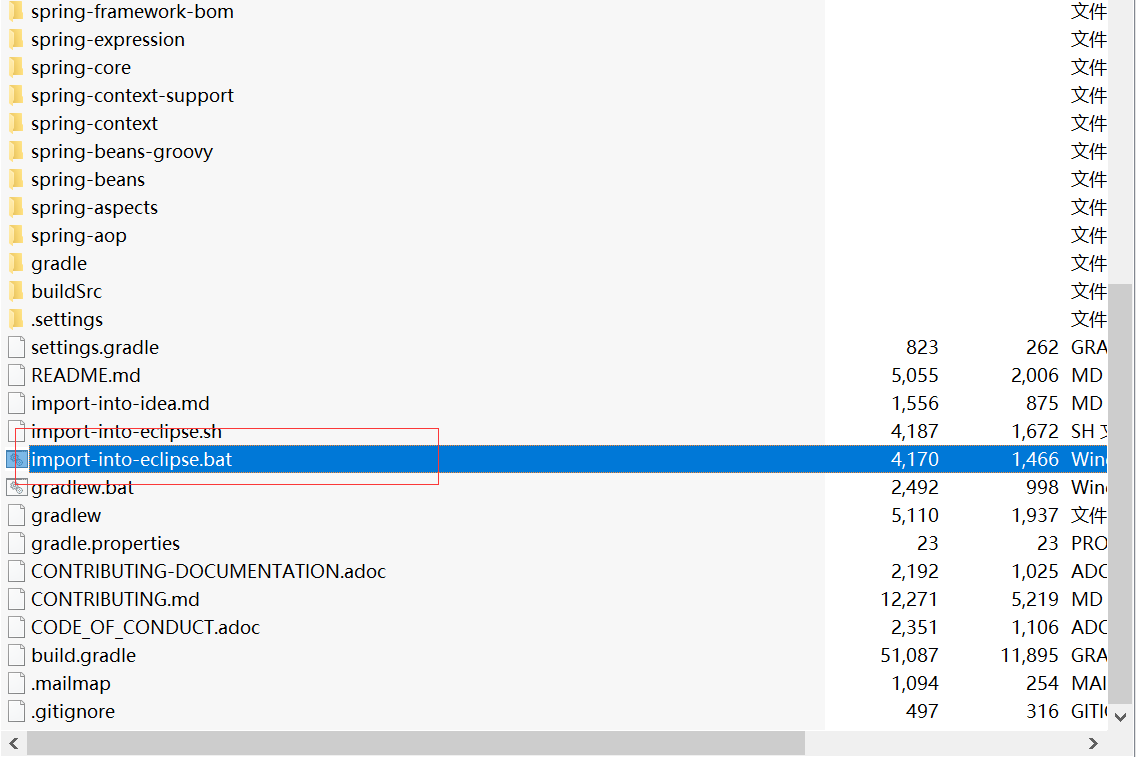Click the horizontal scrollbar right arrow

1093,743
